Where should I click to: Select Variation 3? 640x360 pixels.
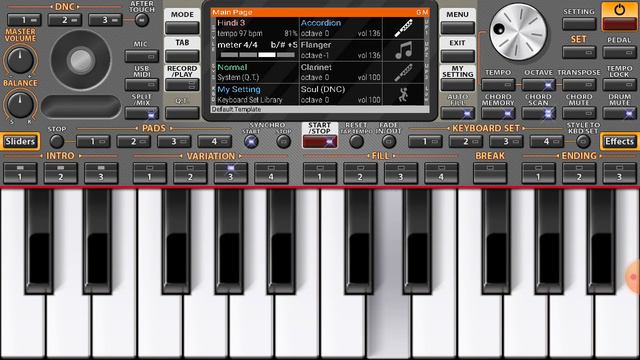coord(231,173)
